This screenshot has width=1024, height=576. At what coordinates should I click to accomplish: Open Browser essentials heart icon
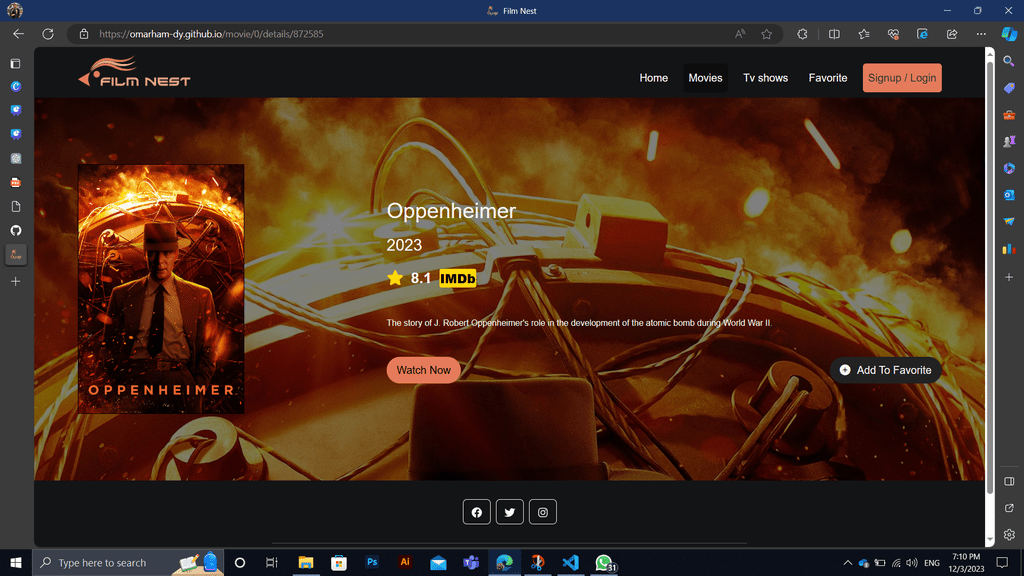point(893,34)
